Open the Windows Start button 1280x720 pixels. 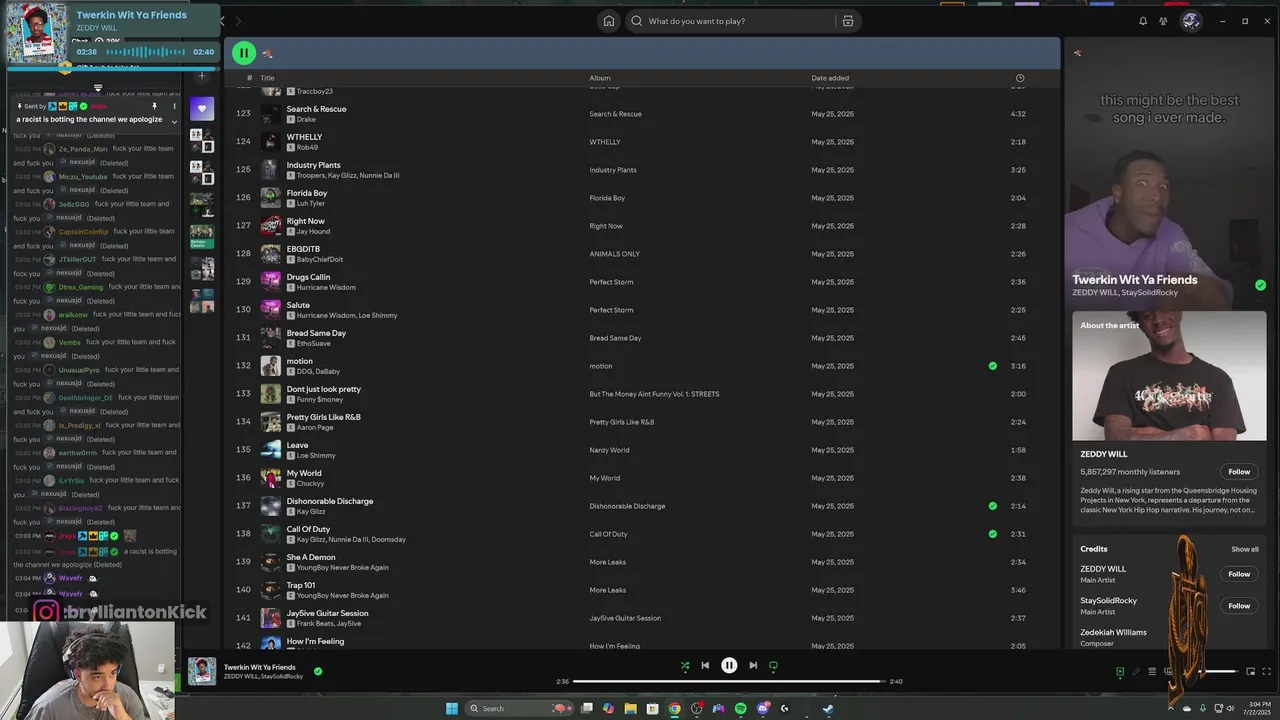pyautogui.click(x=451, y=708)
